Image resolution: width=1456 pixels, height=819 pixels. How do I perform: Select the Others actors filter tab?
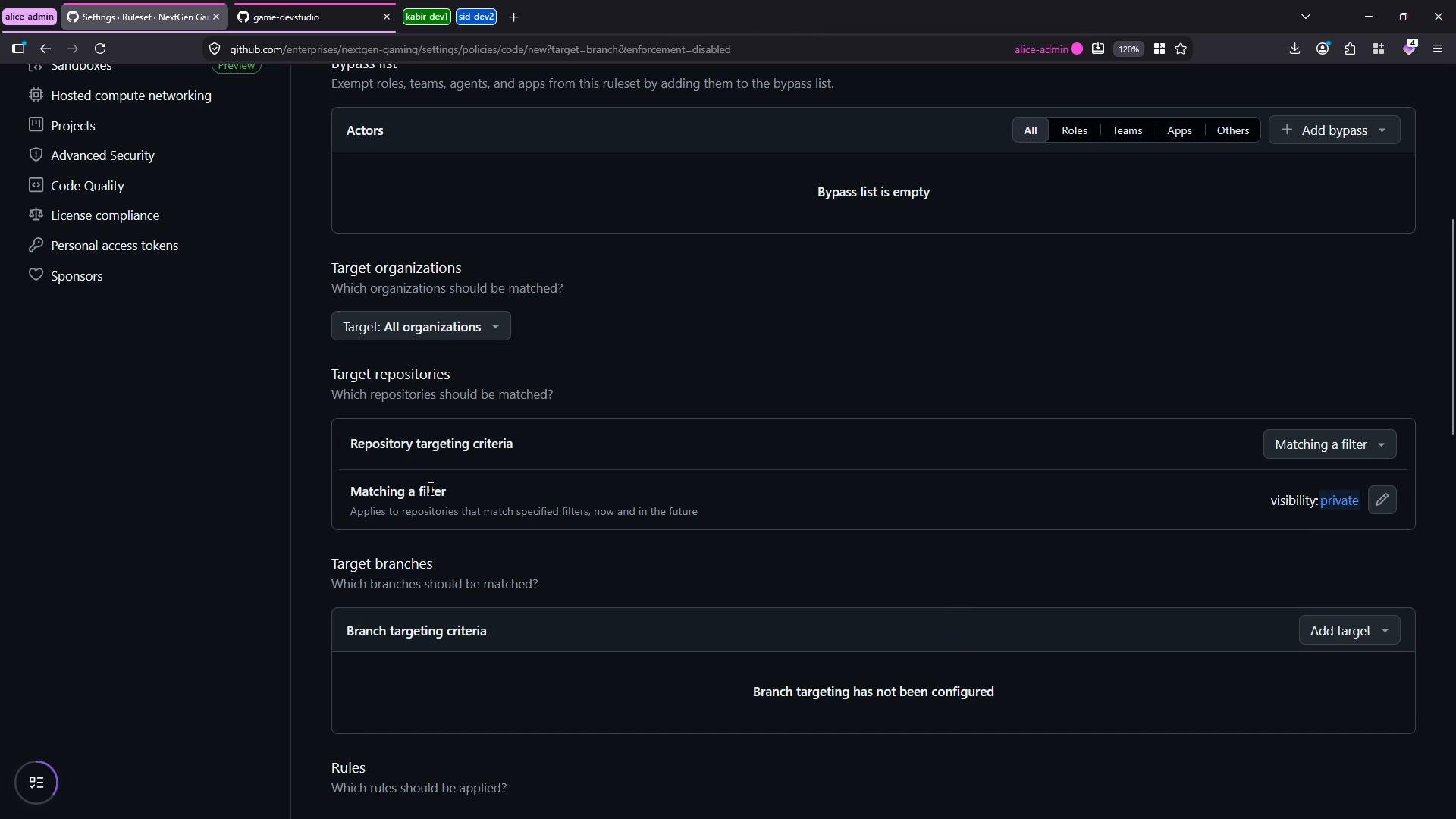(x=1232, y=130)
